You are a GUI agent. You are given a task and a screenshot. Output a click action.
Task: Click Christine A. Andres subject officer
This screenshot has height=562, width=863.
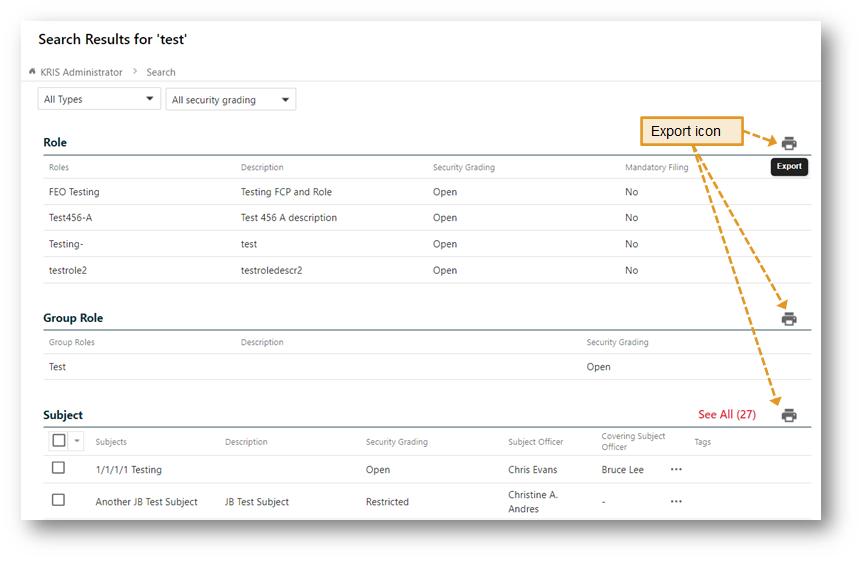point(533,501)
